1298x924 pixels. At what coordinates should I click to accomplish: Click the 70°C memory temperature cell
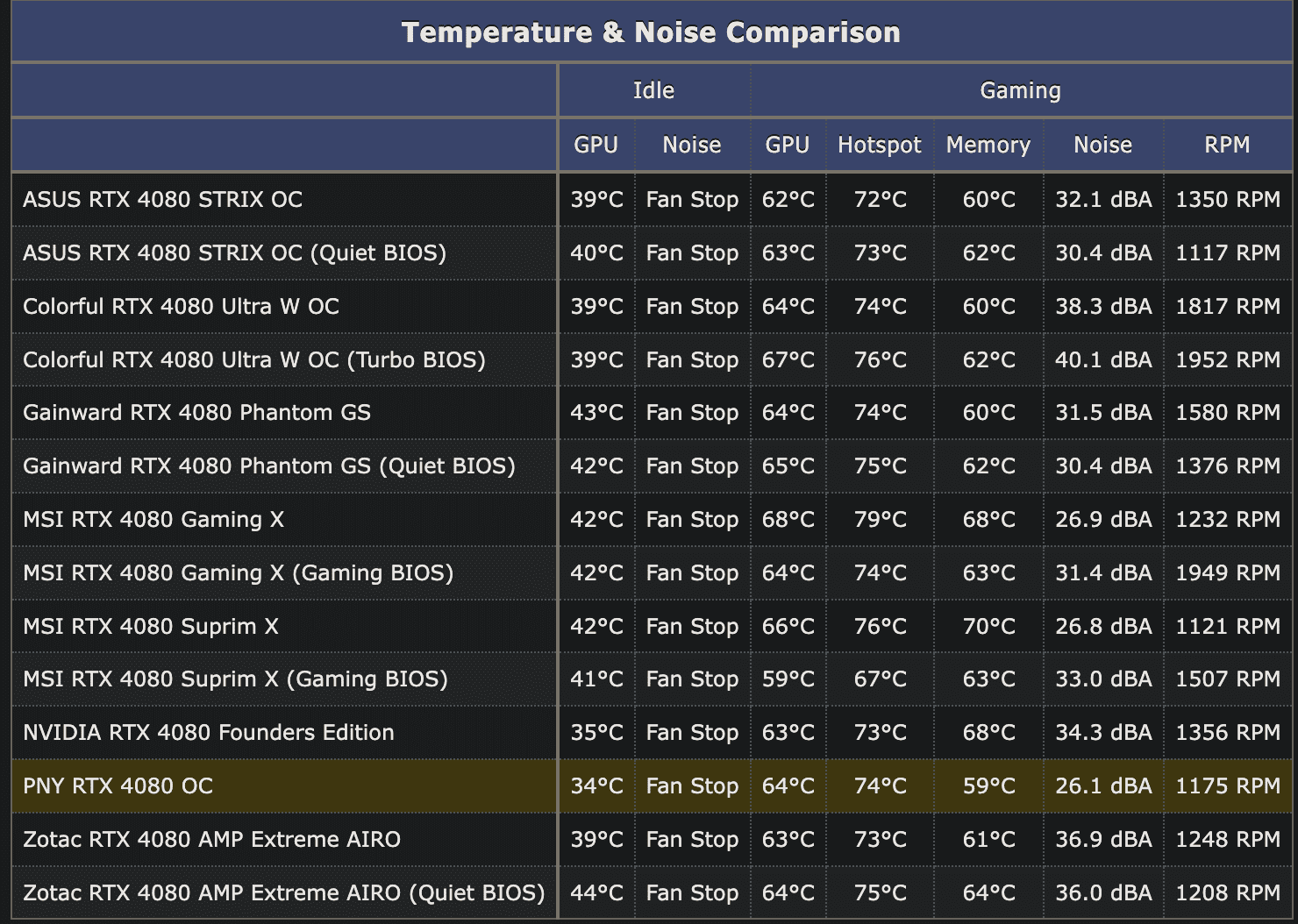(x=988, y=626)
